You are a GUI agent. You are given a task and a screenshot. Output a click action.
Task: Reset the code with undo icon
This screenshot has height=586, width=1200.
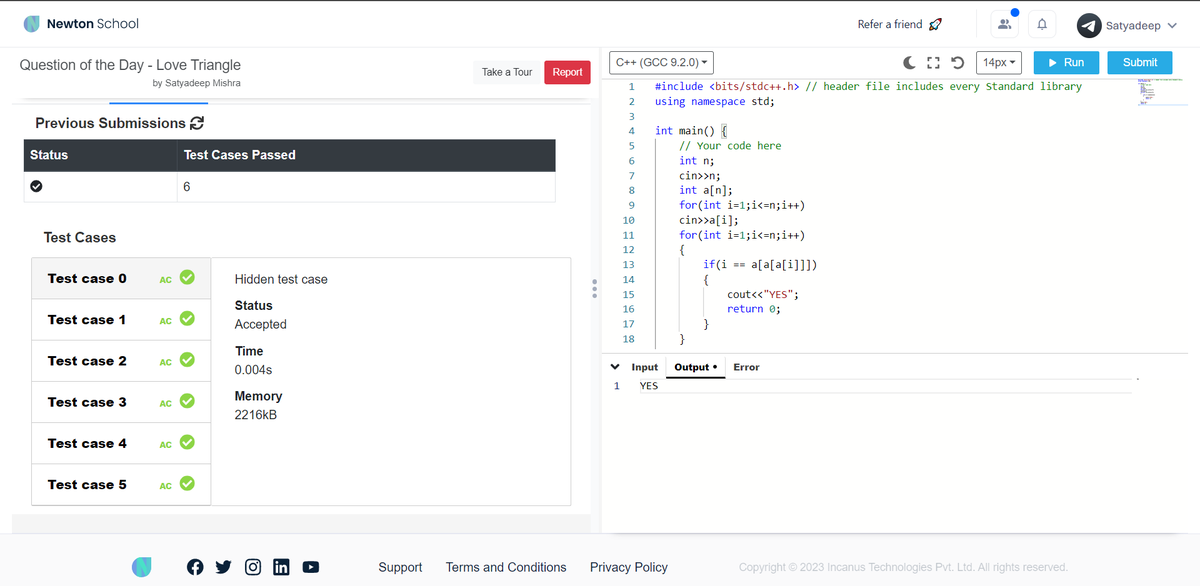(x=956, y=62)
